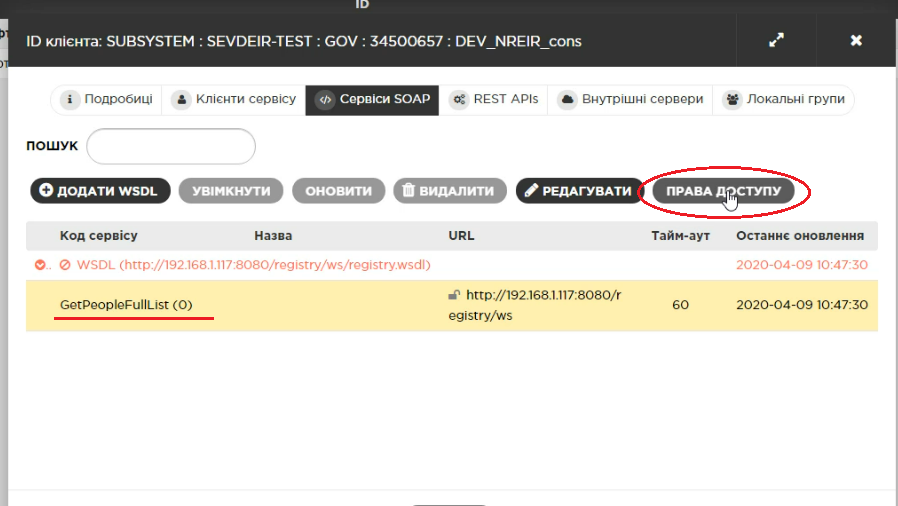The width and height of the screenshot is (898, 506).
Task: Click the ВИДАЛИТИ button with trash icon
Action: click(x=450, y=191)
